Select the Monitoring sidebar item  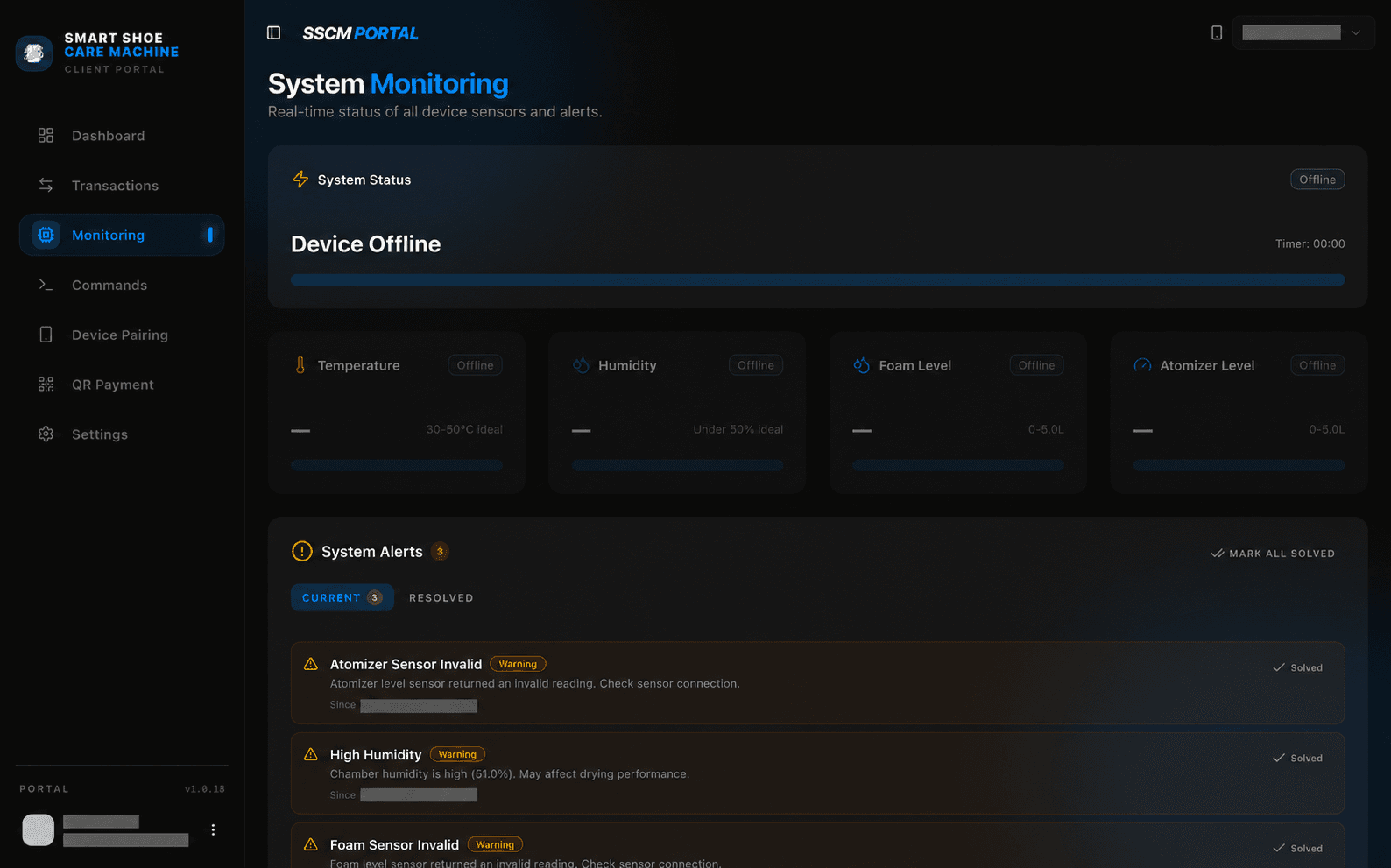point(122,235)
